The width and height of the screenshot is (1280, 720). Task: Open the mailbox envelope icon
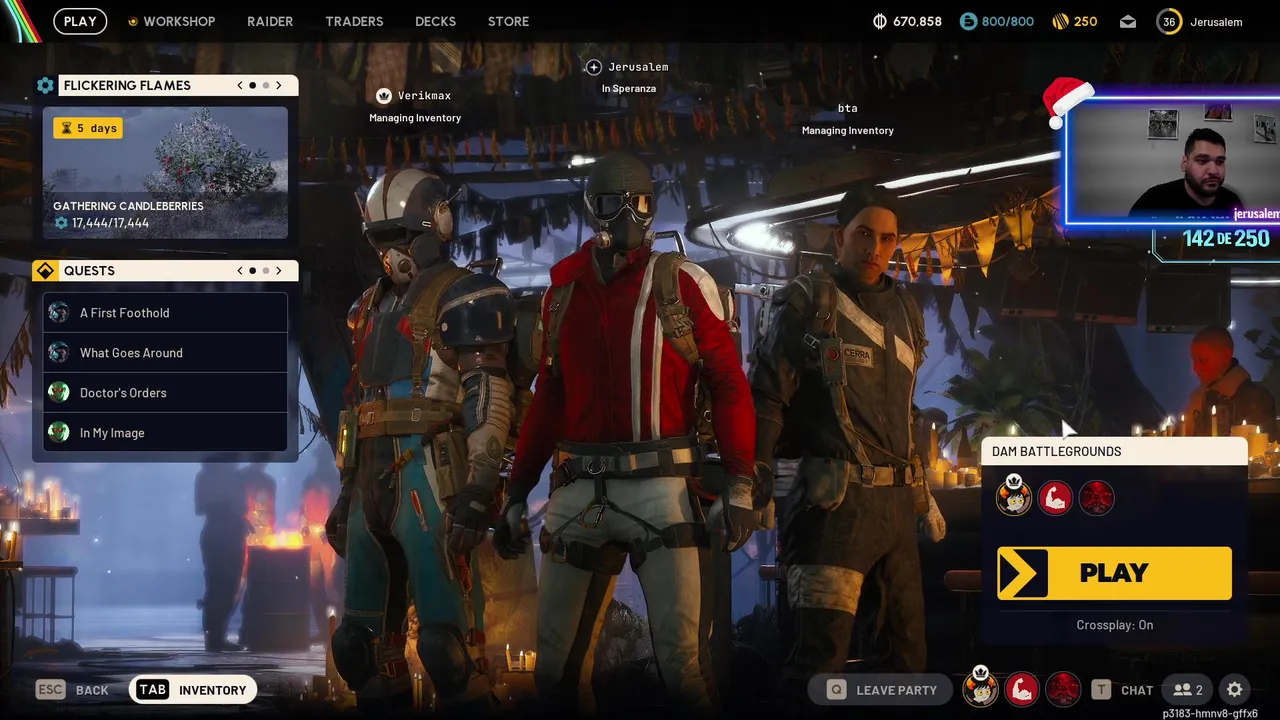1128,21
